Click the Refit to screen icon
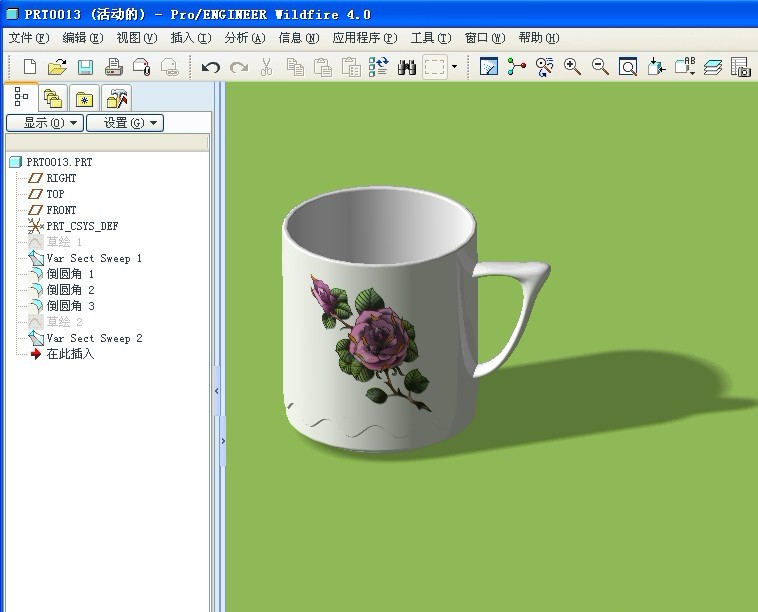Viewport: 758px width, 612px height. pos(628,66)
